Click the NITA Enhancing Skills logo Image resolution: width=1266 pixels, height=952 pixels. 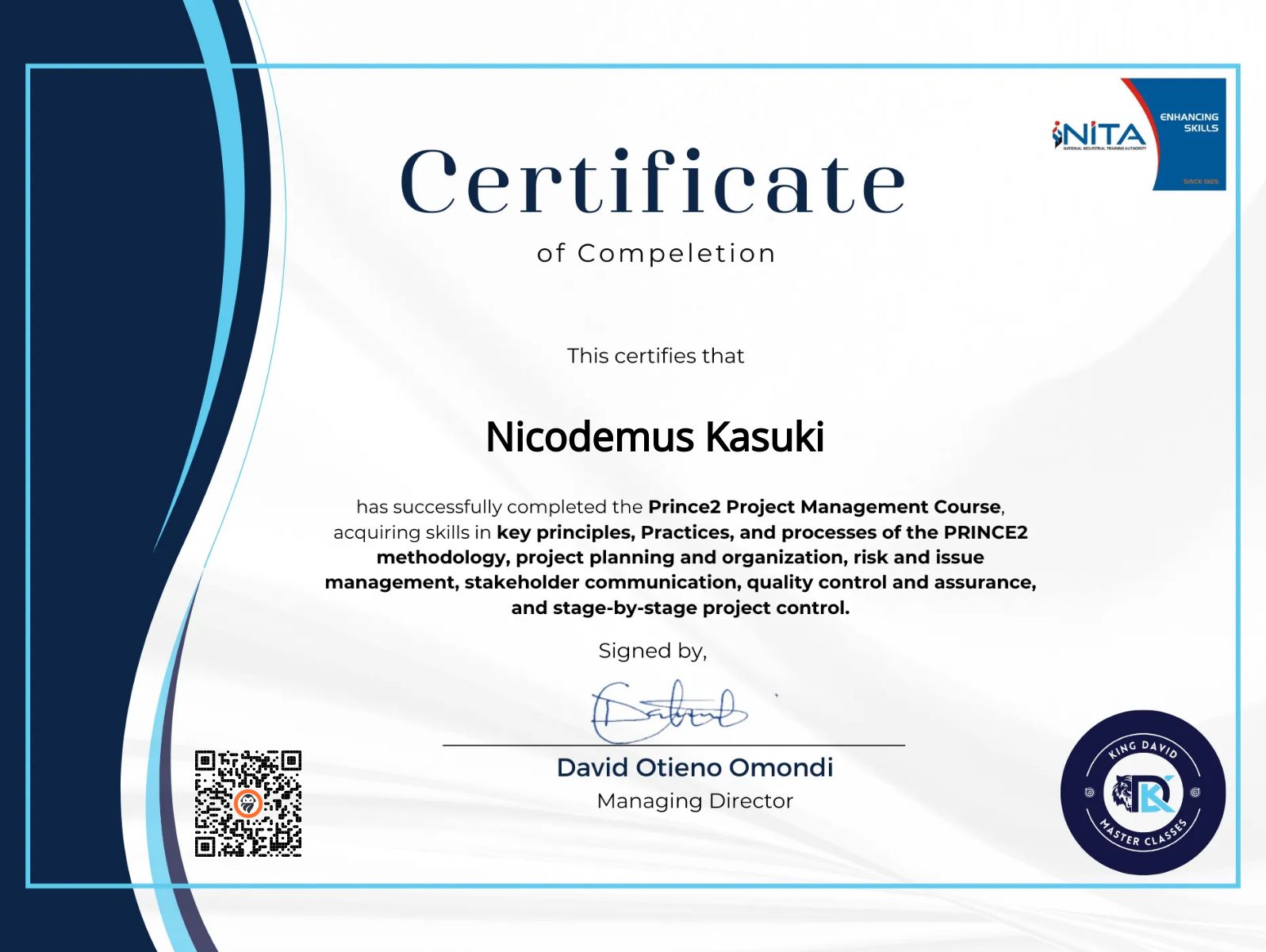click(x=1139, y=134)
